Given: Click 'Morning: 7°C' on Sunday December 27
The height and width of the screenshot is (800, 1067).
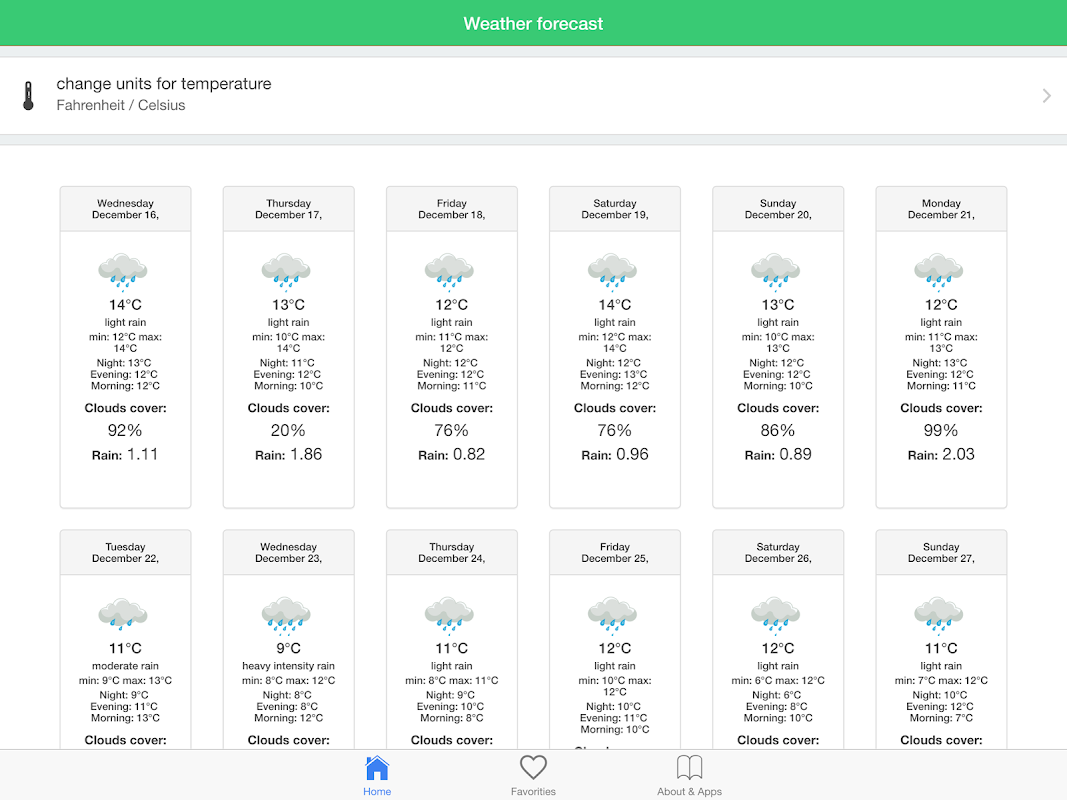Looking at the screenshot, I should (941, 718).
